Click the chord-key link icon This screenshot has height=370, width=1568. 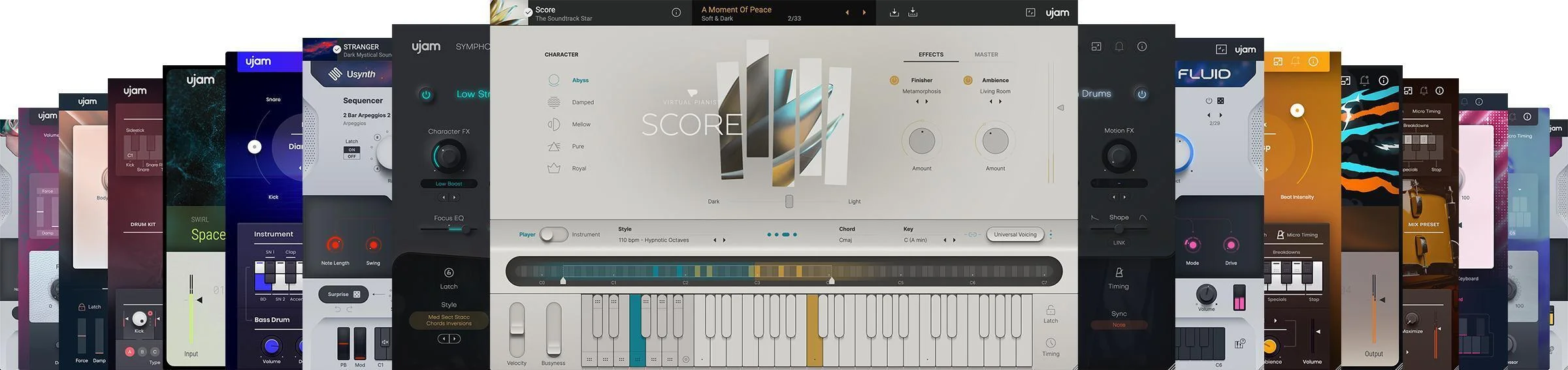(x=972, y=234)
